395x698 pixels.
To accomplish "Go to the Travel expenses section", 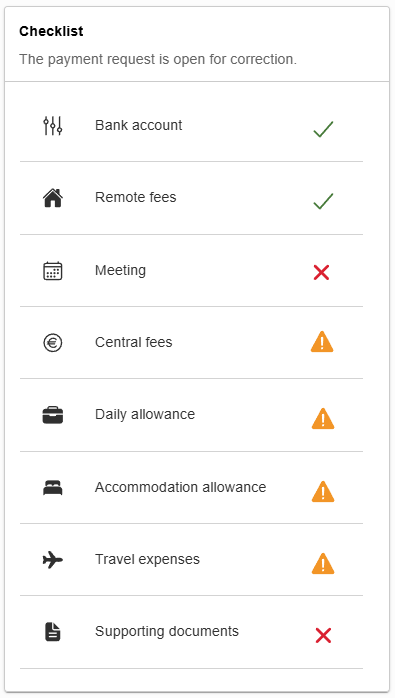I will (x=191, y=560).
